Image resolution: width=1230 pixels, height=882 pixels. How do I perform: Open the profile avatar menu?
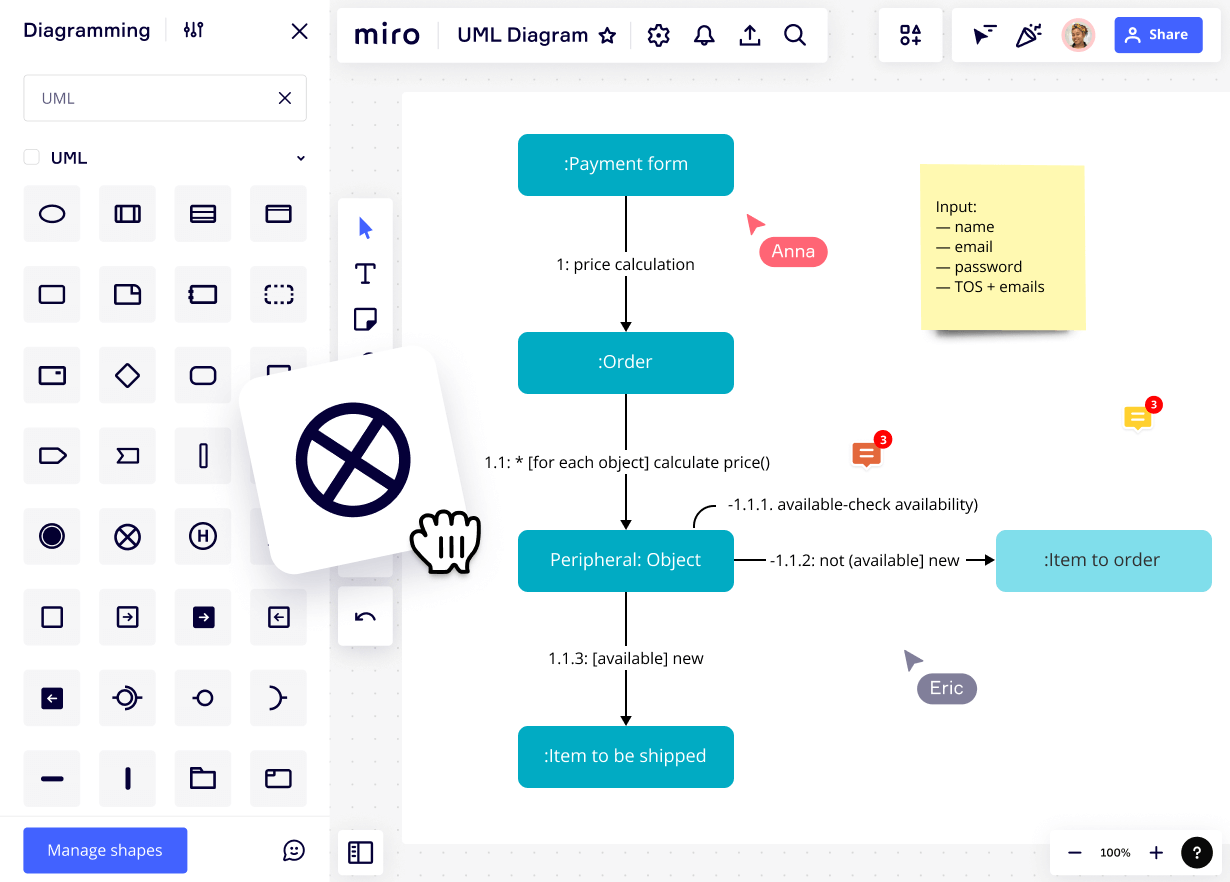1078,34
